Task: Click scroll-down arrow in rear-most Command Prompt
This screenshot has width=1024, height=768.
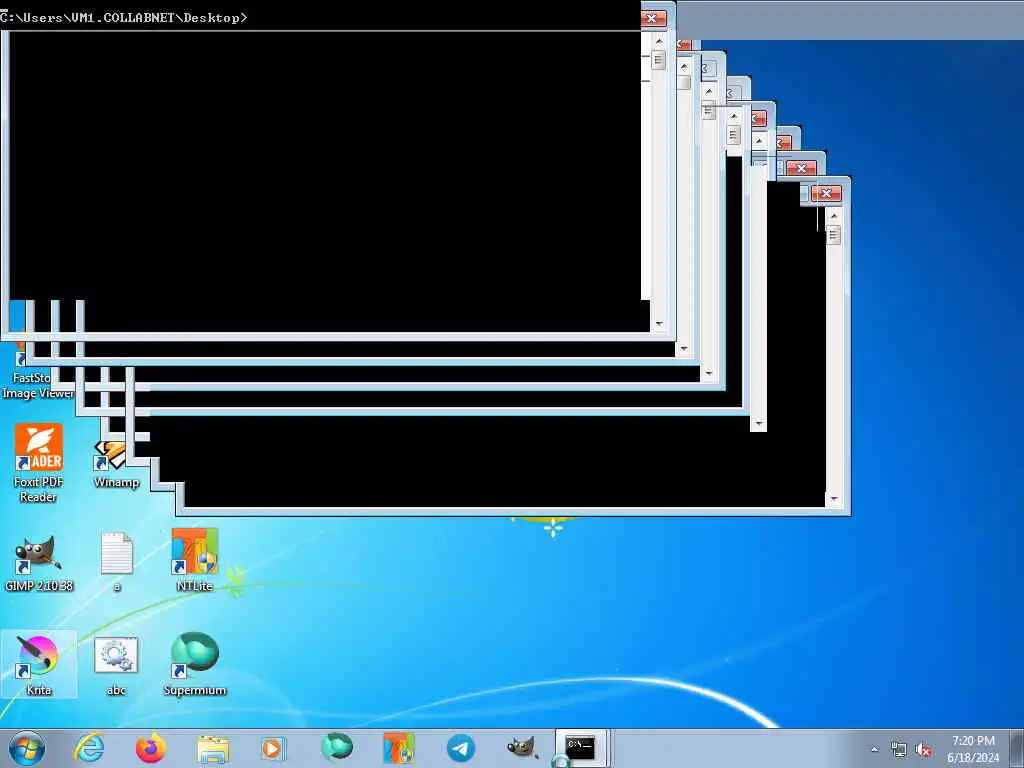Action: click(834, 499)
